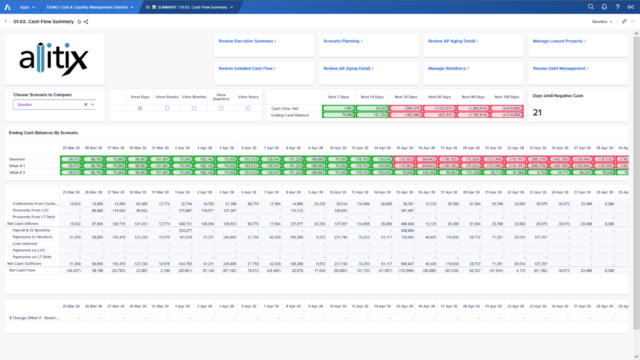Click the Proceeds from LT Debt row label
The image size is (640, 360).
pyautogui.click(x=33, y=217)
